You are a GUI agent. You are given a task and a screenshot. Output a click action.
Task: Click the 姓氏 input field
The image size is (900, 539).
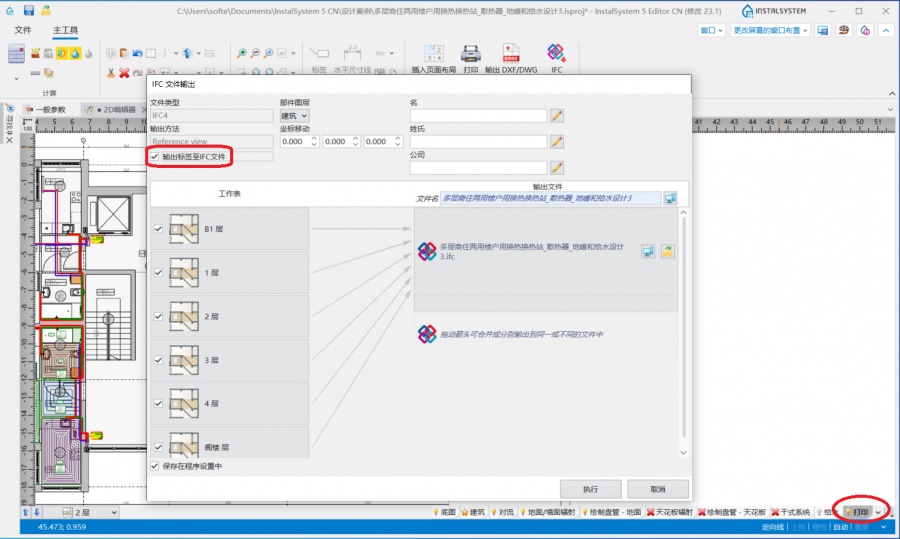[x=478, y=142]
